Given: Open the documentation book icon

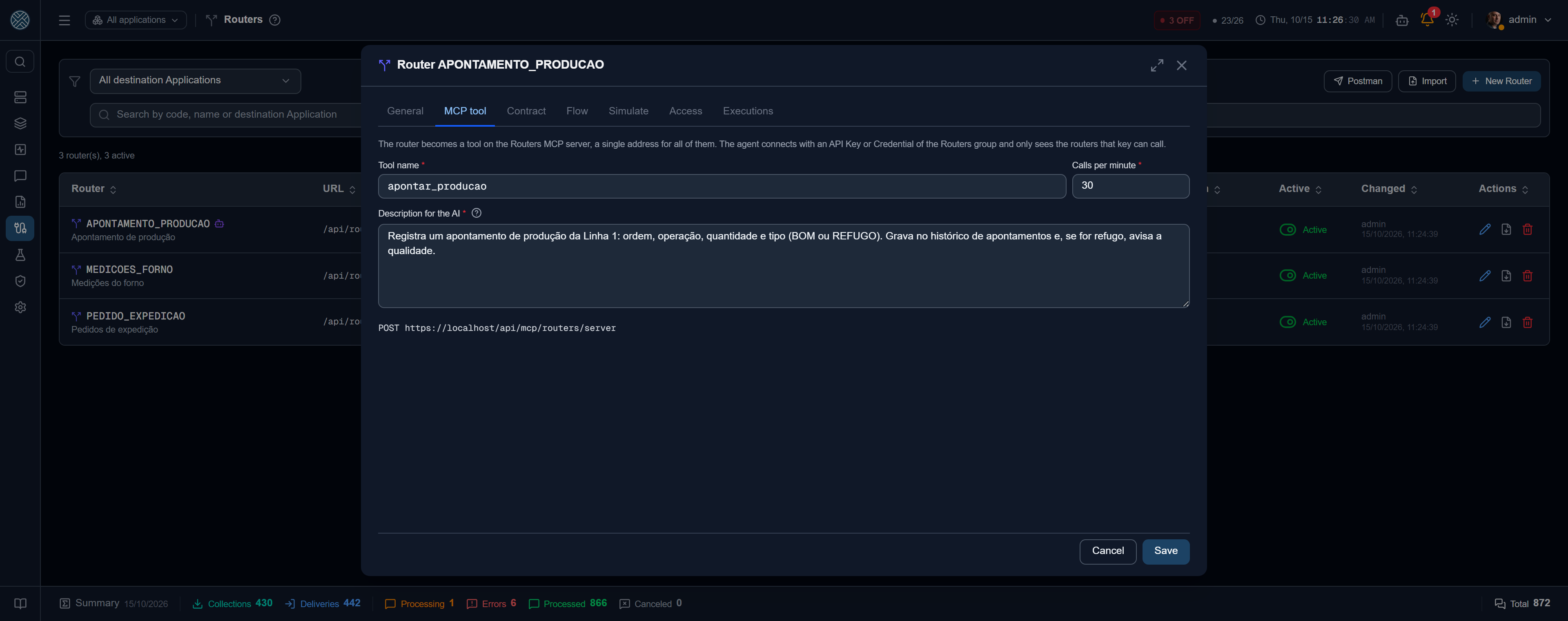Looking at the screenshot, I should (20, 603).
